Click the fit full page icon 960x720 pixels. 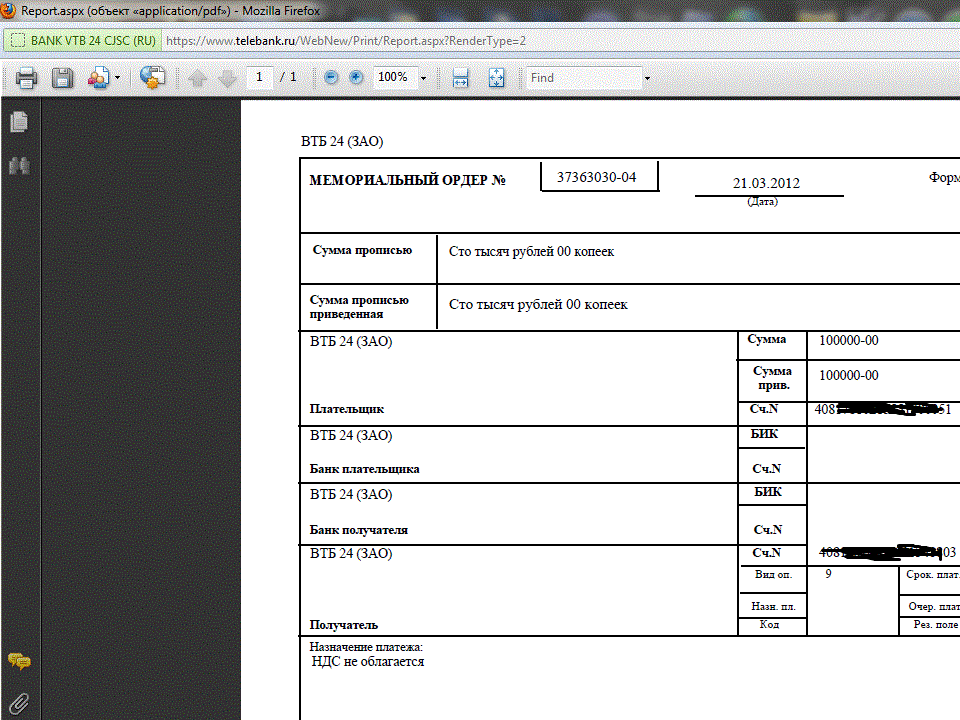tap(497, 78)
